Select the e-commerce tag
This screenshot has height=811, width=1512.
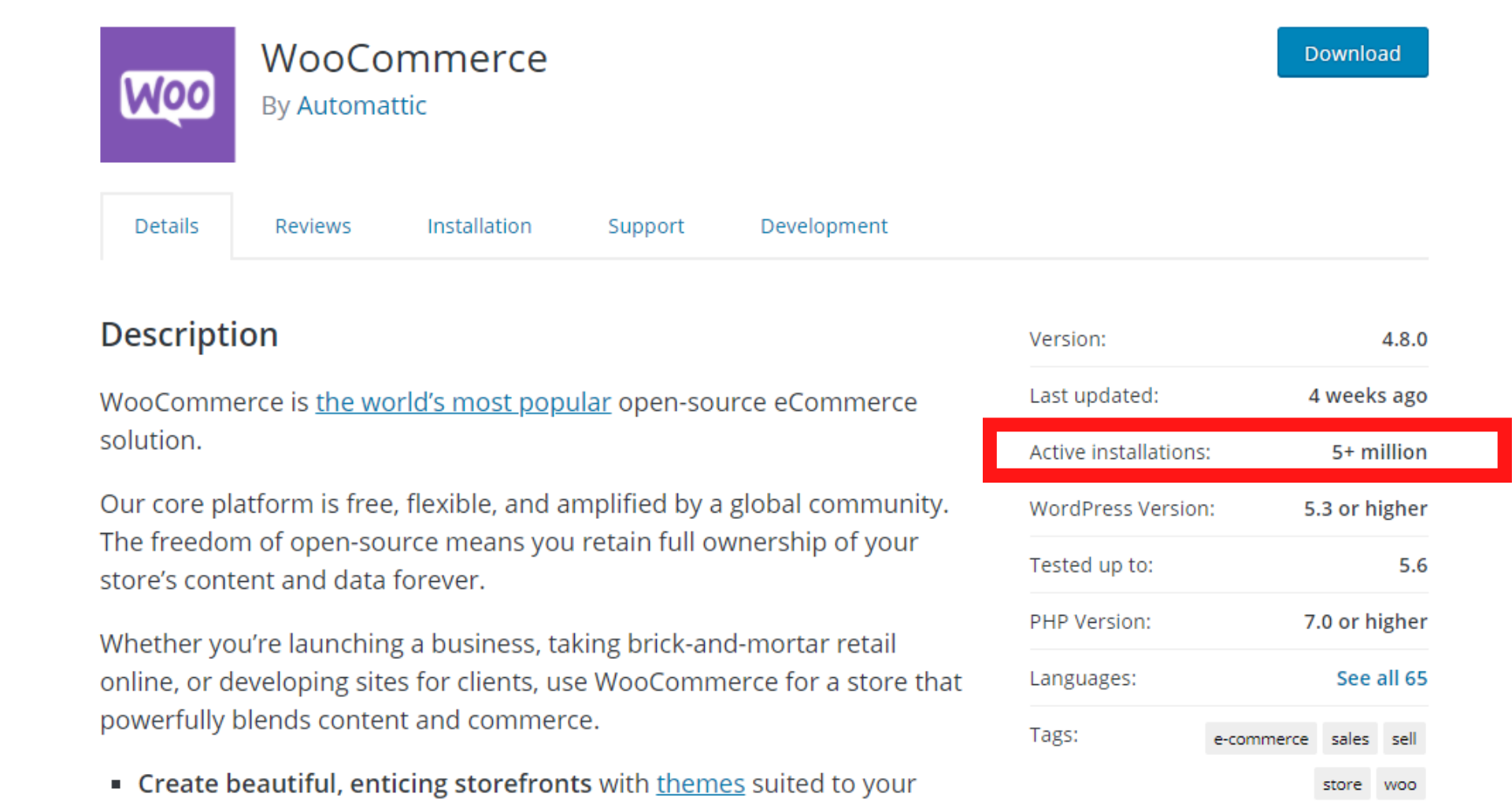(x=1260, y=739)
